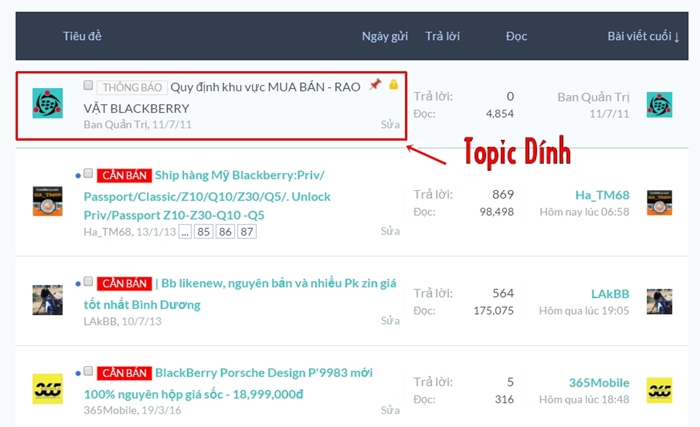Open LAkBB avatar beside Bb likenew thread
The height and width of the screenshot is (427, 700).
click(47, 300)
